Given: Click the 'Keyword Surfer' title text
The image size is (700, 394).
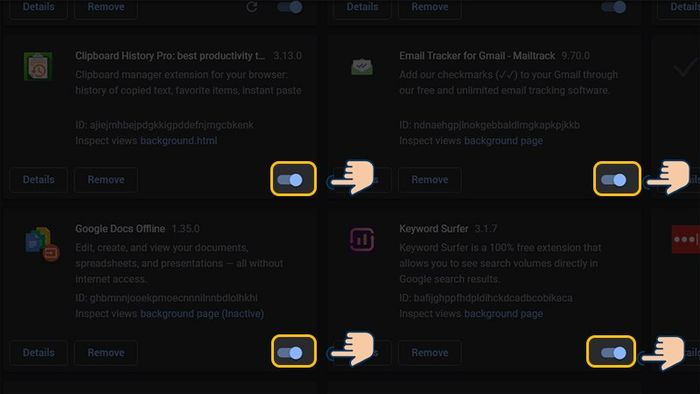Looking at the screenshot, I should coord(433,228).
